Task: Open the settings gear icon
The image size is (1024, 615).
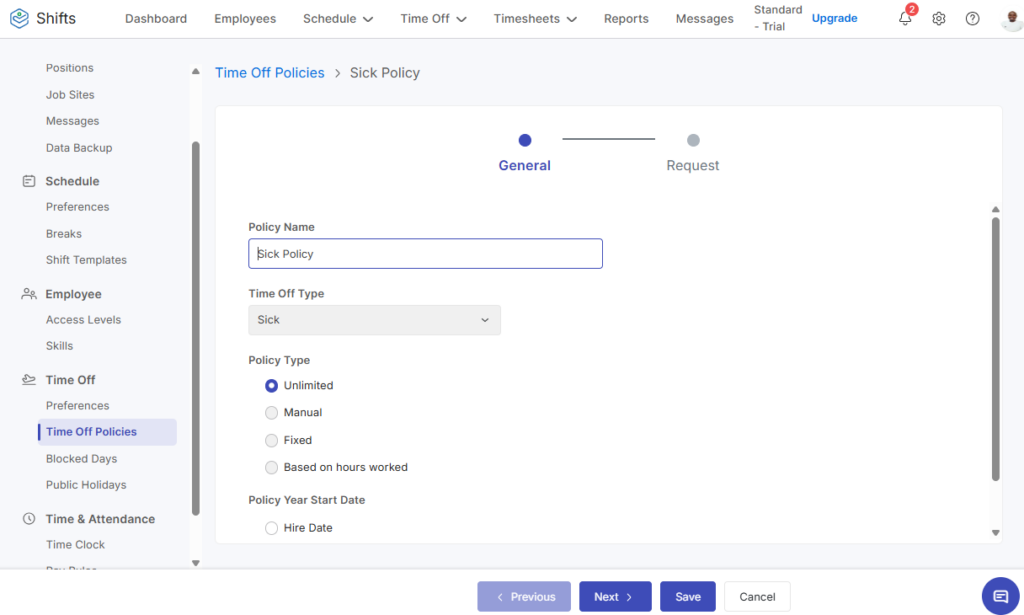Action: click(938, 18)
